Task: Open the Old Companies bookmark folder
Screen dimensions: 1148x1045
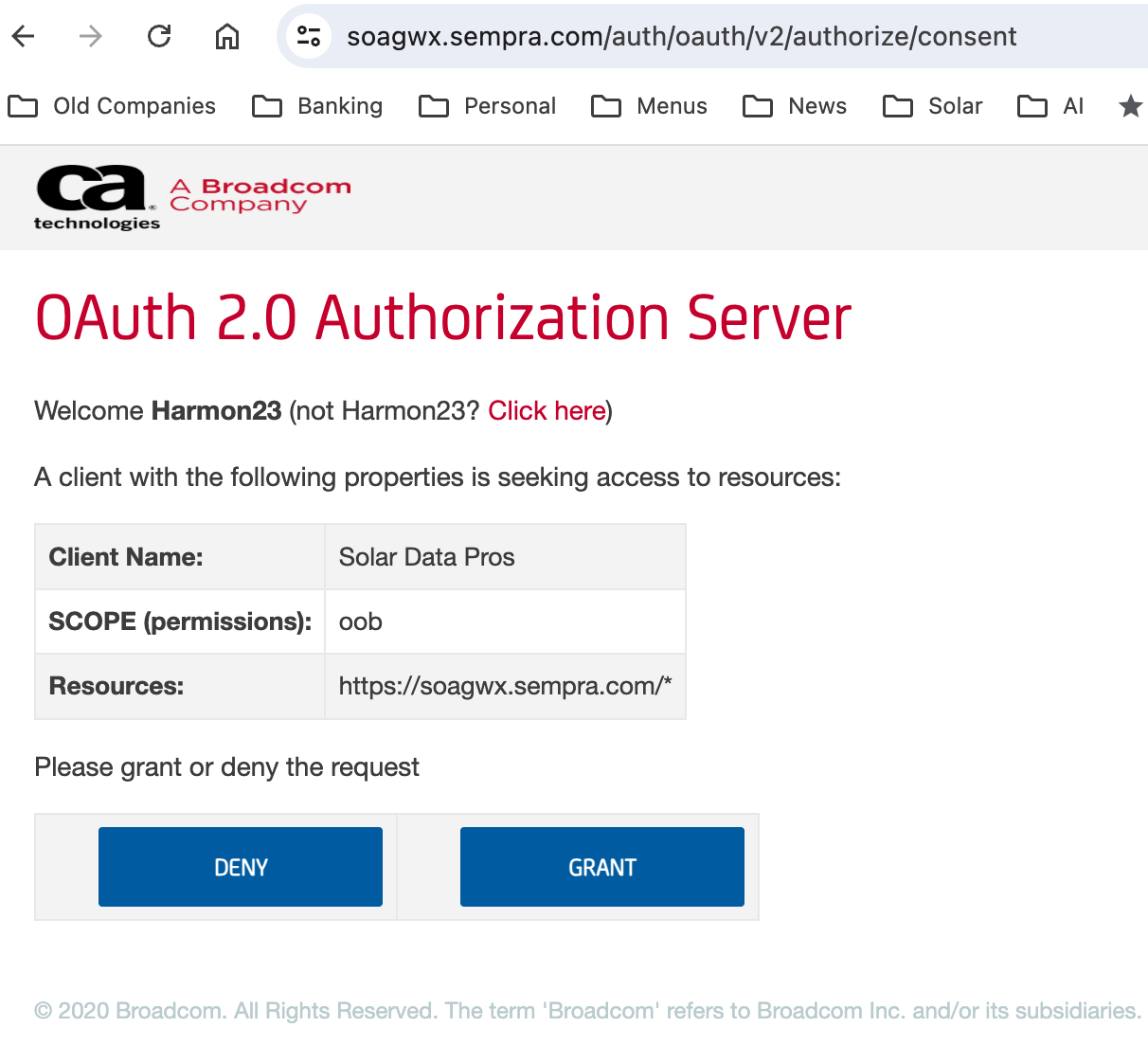Action: point(112,106)
